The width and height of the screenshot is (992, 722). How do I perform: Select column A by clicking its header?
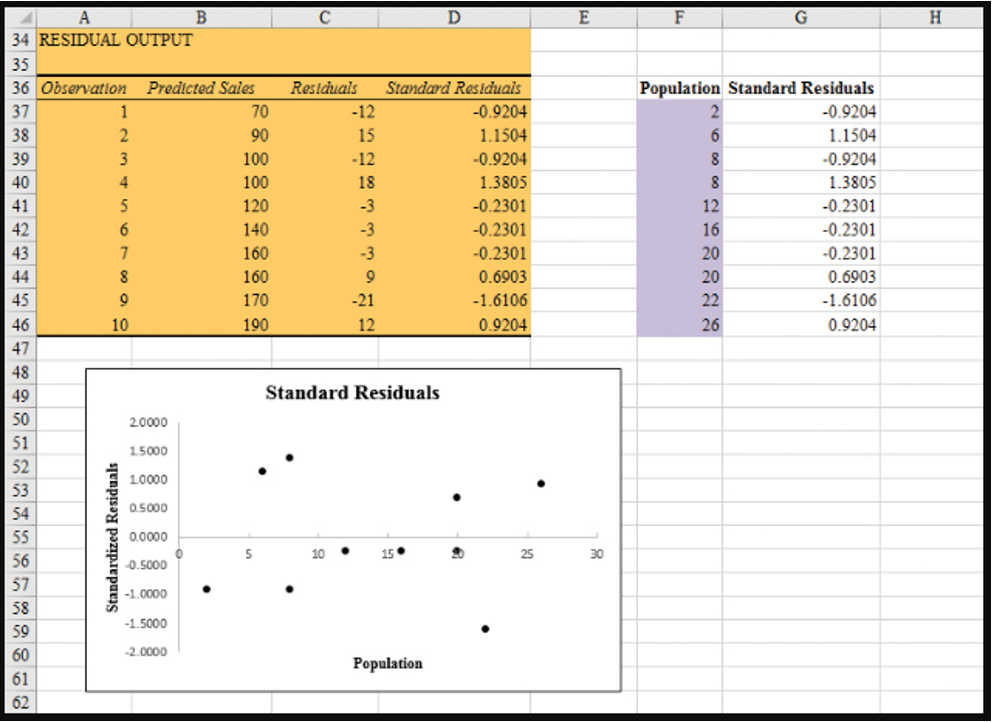[84, 16]
